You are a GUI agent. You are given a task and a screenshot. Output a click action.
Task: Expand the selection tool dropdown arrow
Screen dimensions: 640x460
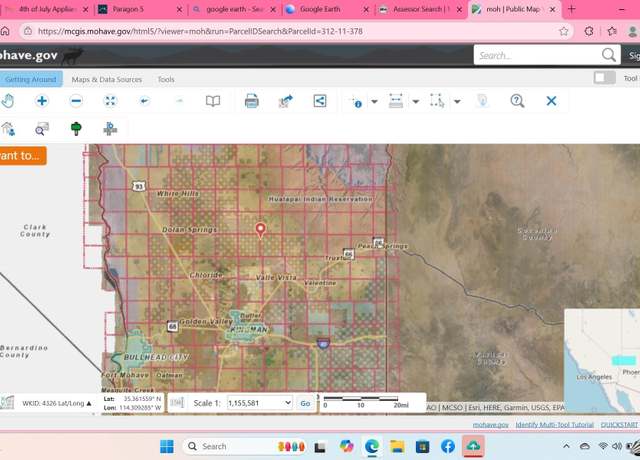click(x=457, y=102)
